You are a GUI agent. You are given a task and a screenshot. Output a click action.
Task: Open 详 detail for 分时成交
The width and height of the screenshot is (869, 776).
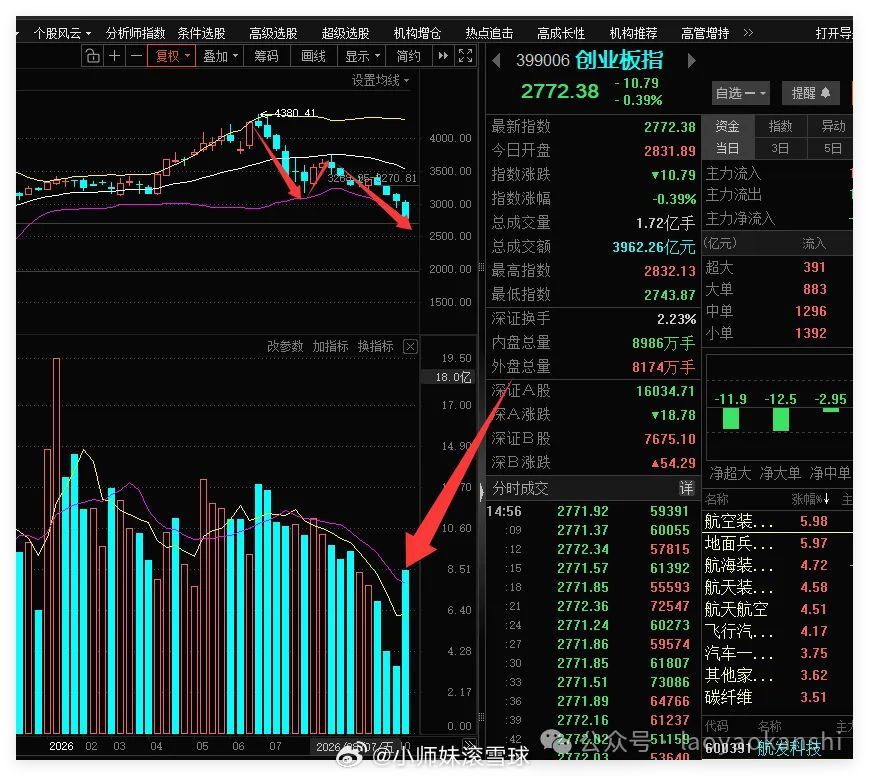(686, 488)
